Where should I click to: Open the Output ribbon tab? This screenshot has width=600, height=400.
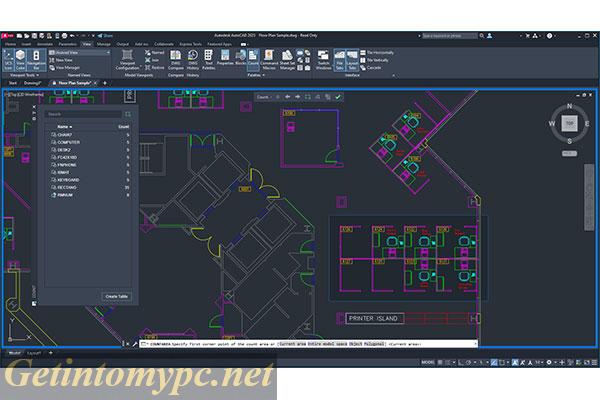[x=122, y=44]
